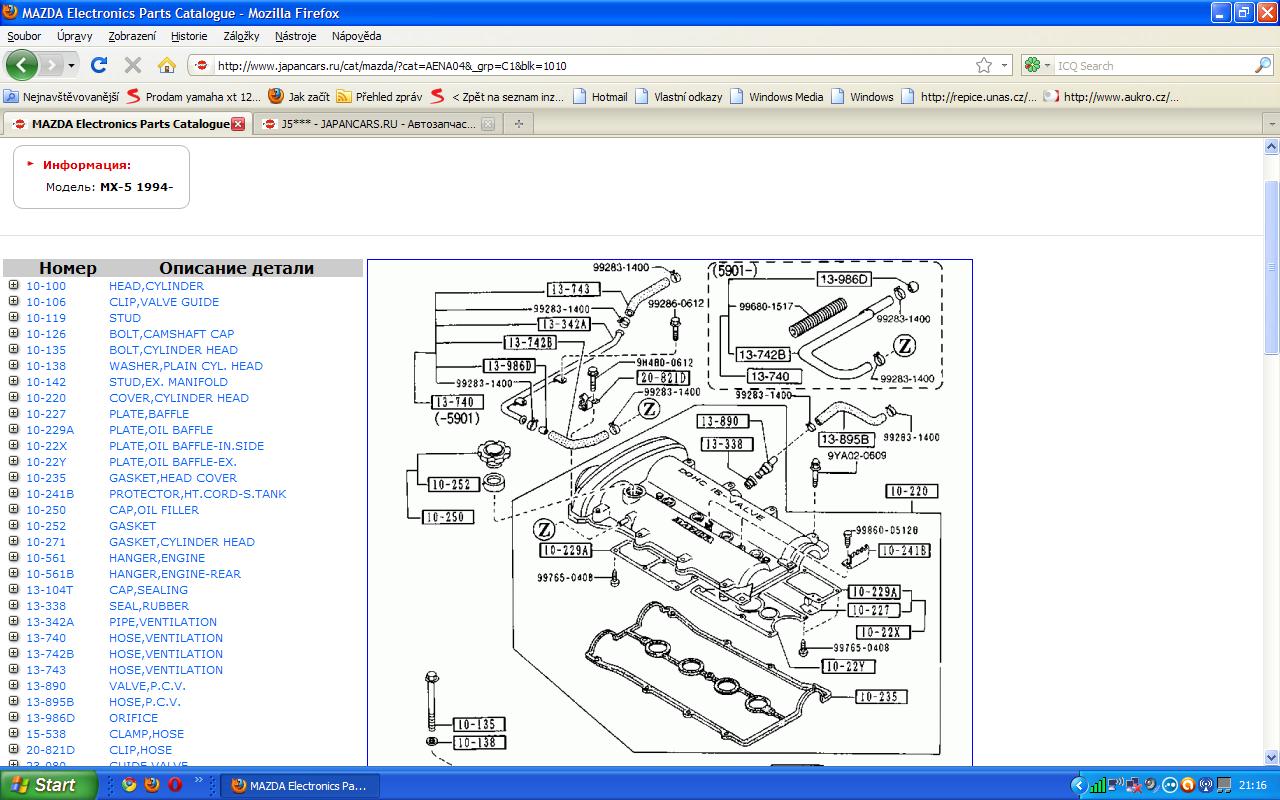The height and width of the screenshot is (800, 1280).
Task: Launch Chrome from the quick launch bar
Action: [129, 785]
